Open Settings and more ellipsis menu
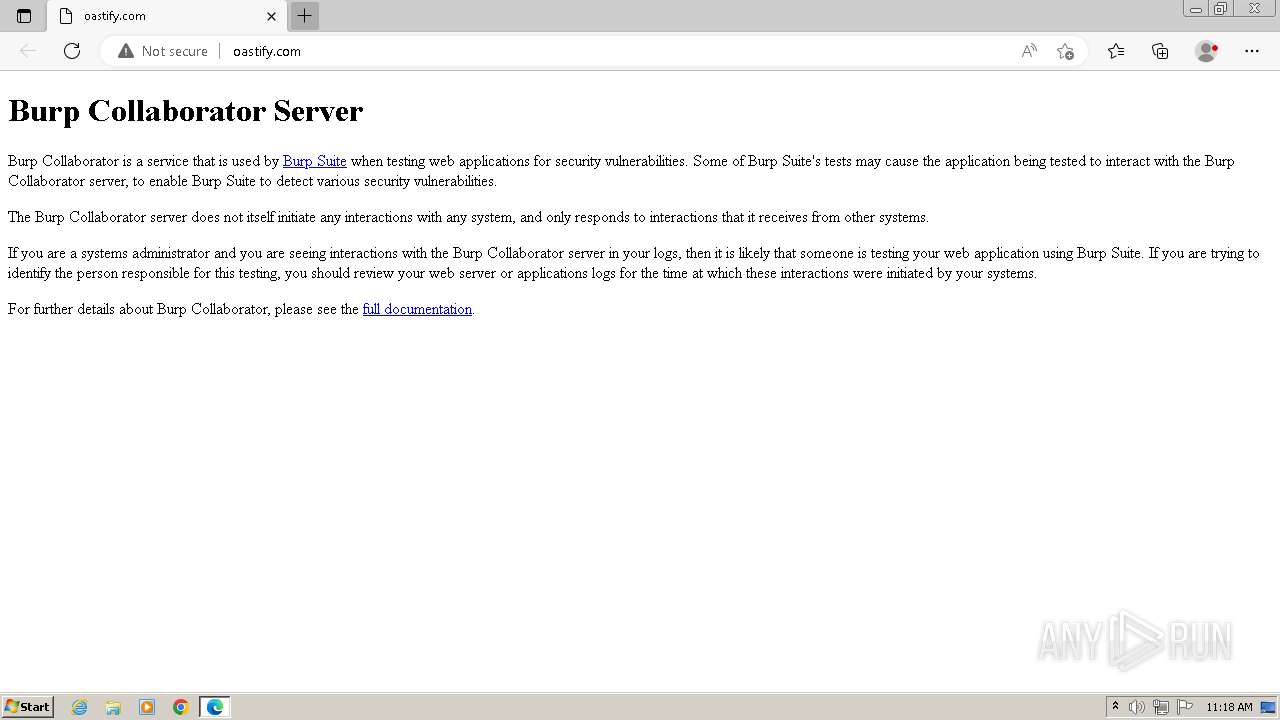 tap(1252, 51)
